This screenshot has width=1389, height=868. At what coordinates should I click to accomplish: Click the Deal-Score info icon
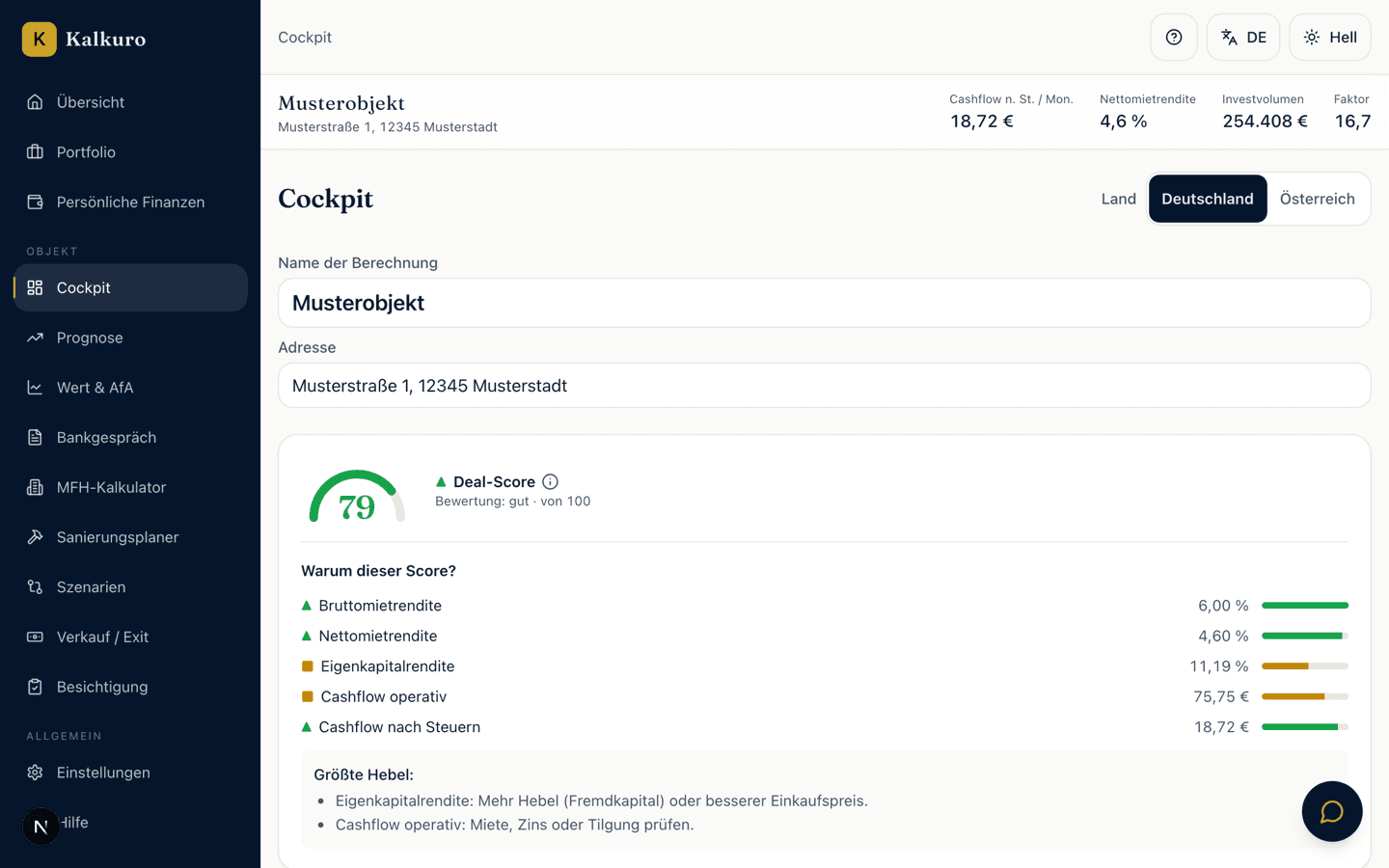pos(550,481)
